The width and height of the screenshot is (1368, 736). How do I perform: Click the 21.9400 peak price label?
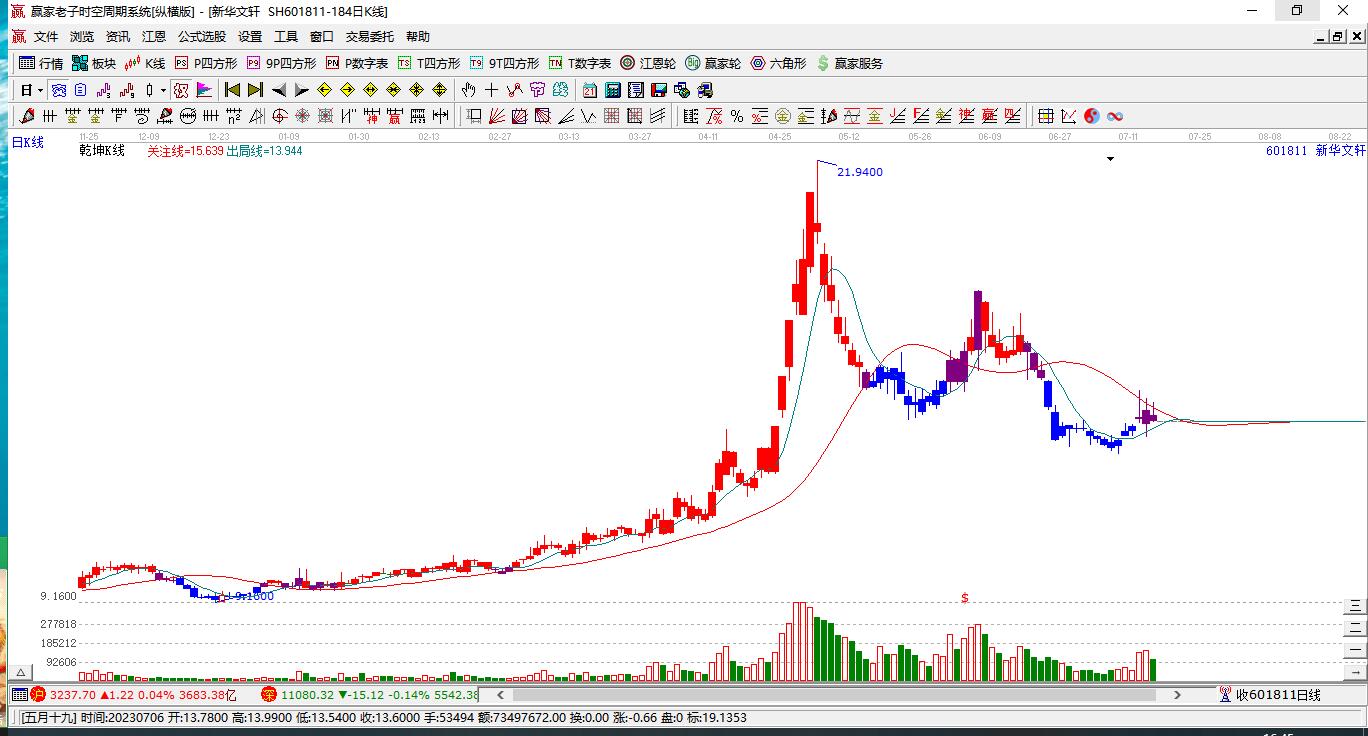point(860,172)
